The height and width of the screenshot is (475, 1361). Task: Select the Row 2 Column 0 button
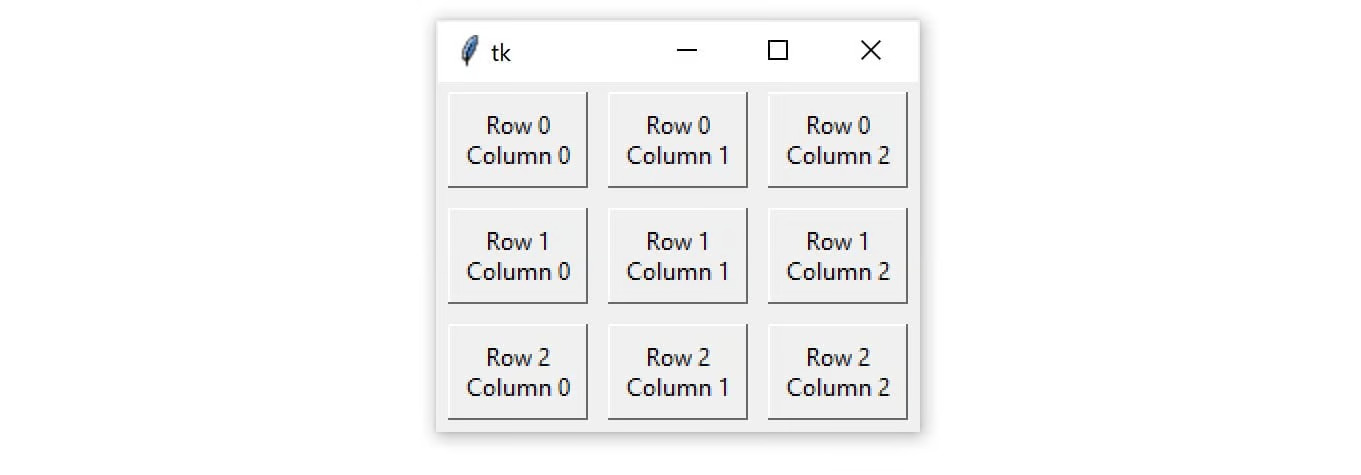[518, 372]
